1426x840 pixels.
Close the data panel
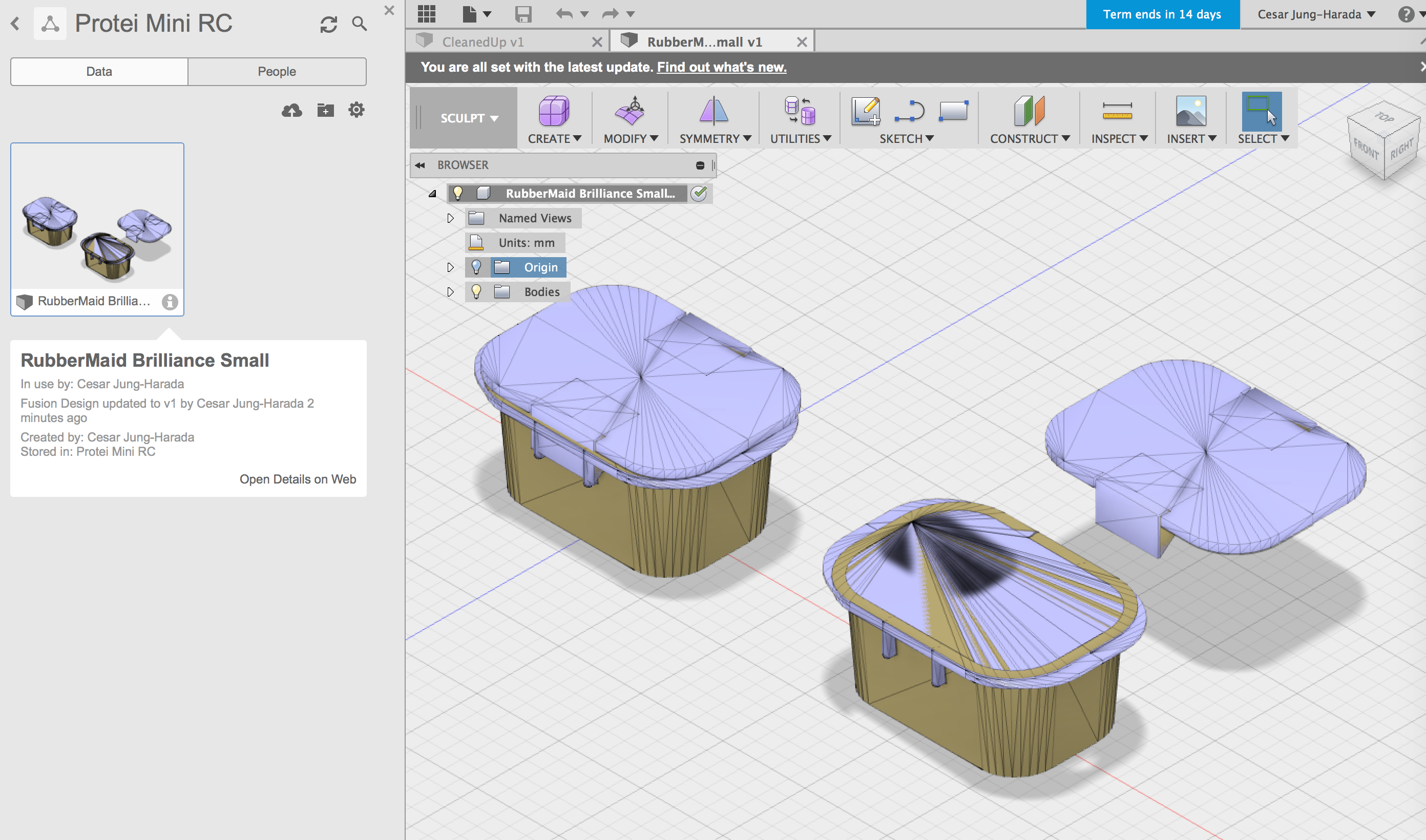389,10
